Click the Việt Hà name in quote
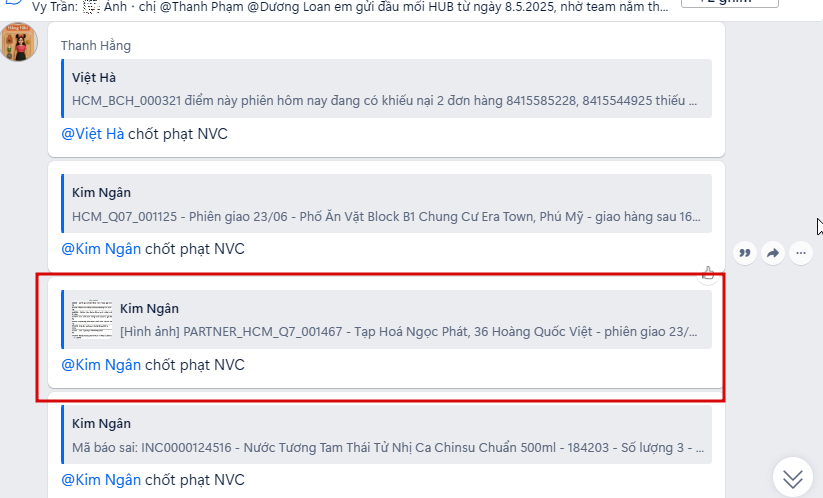The width and height of the screenshot is (823, 498). pyautogui.click(x=94, y=78)
